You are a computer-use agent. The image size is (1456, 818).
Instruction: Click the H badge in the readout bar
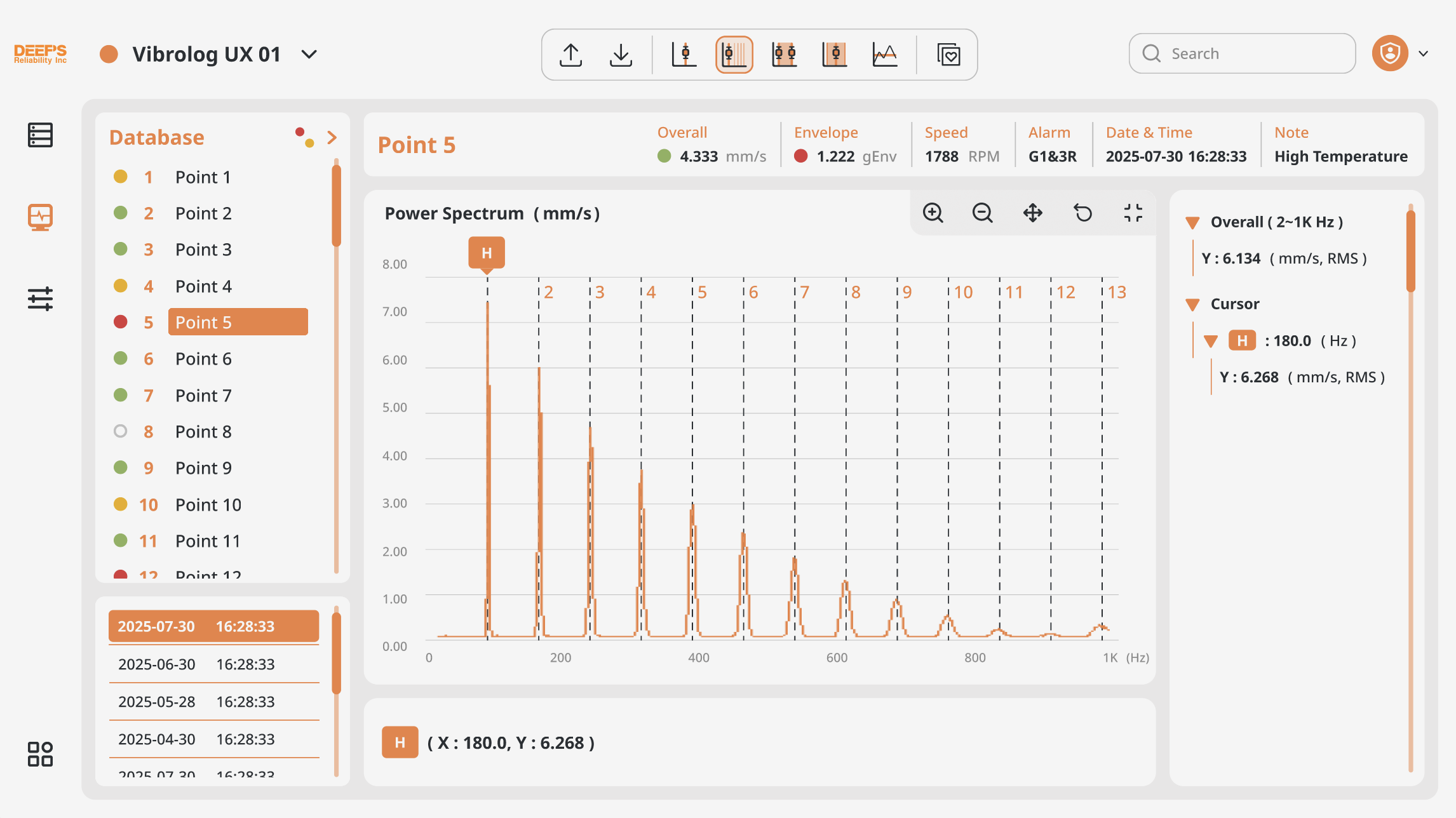click(400, 742)
